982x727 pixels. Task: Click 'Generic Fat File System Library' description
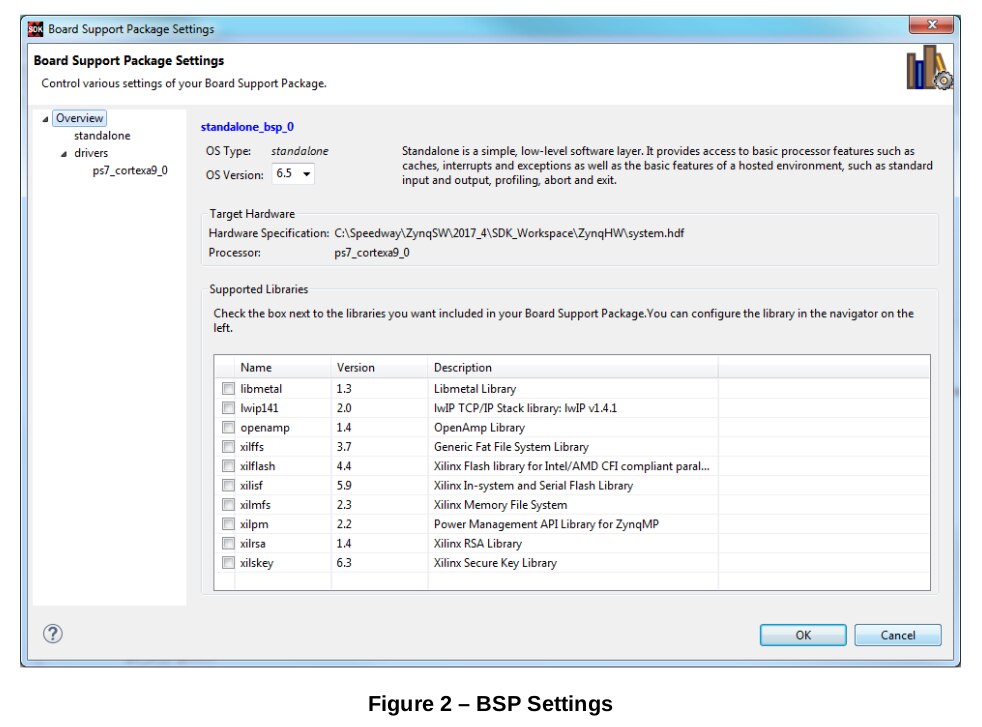(511, 447)
